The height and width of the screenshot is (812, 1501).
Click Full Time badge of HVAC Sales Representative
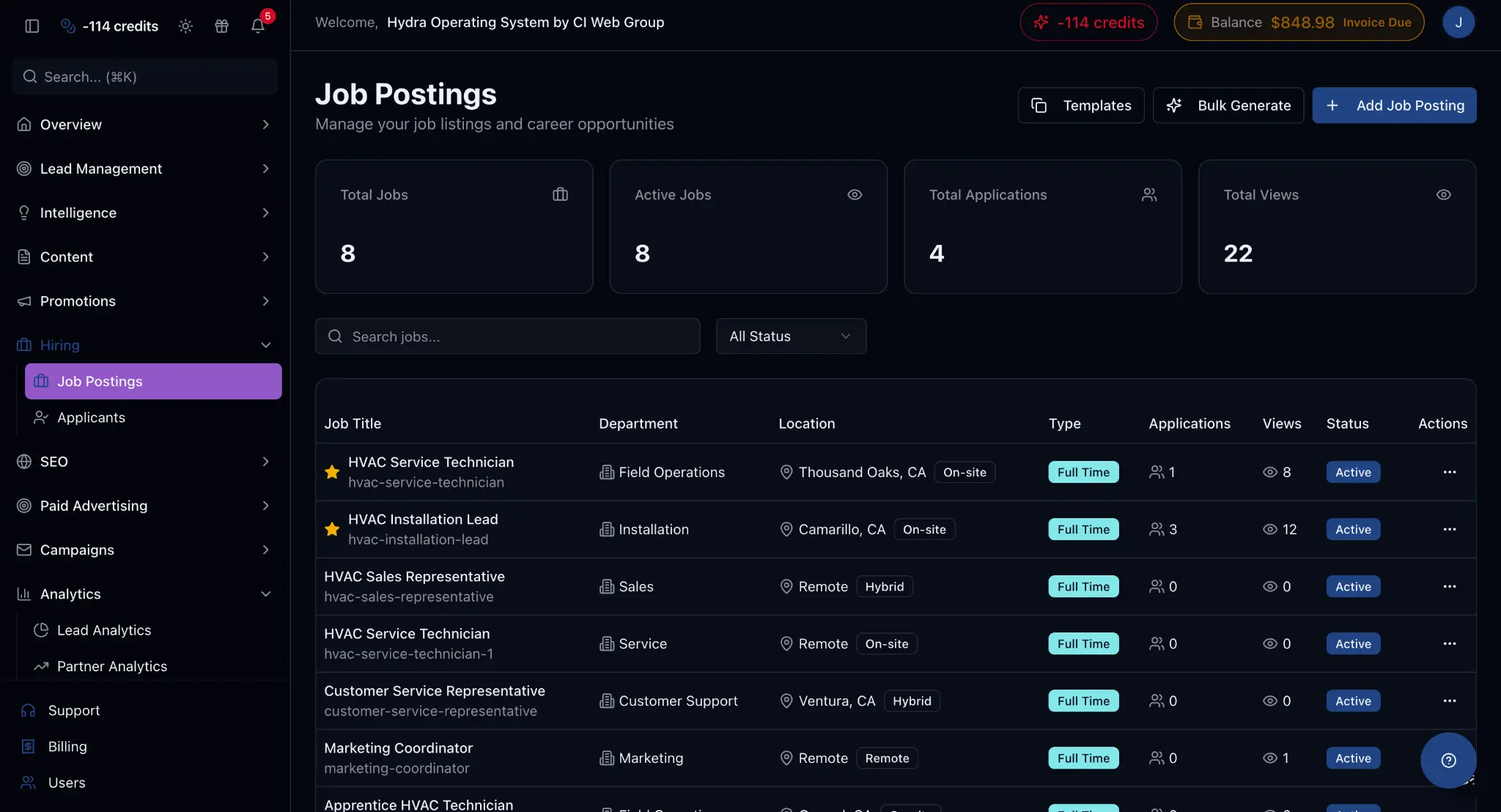click(1083, 586)
